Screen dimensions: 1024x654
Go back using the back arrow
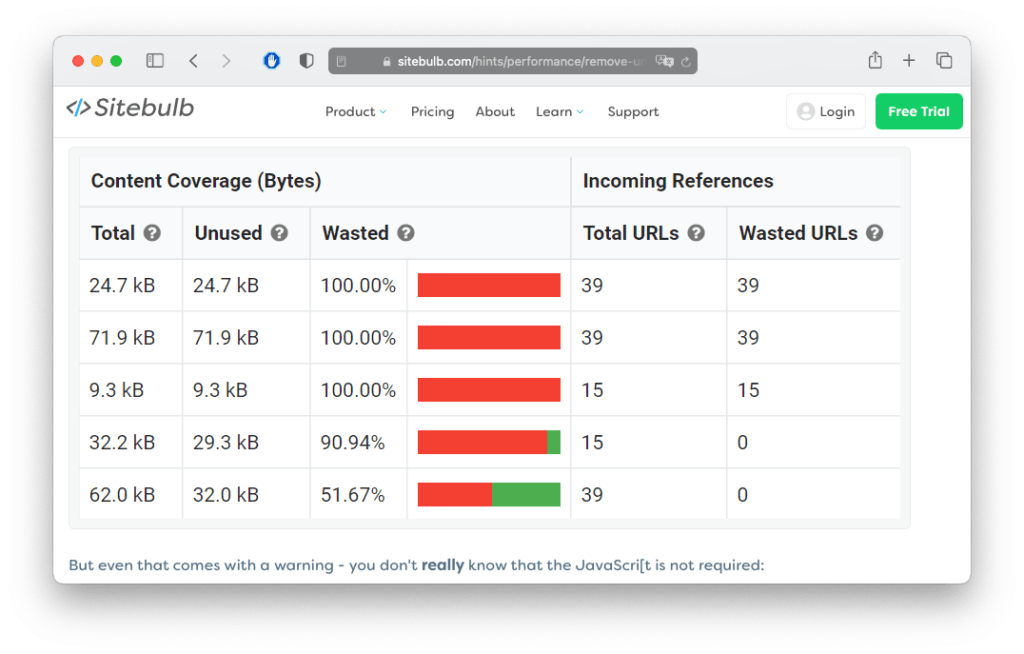click(x=193, y=60)
